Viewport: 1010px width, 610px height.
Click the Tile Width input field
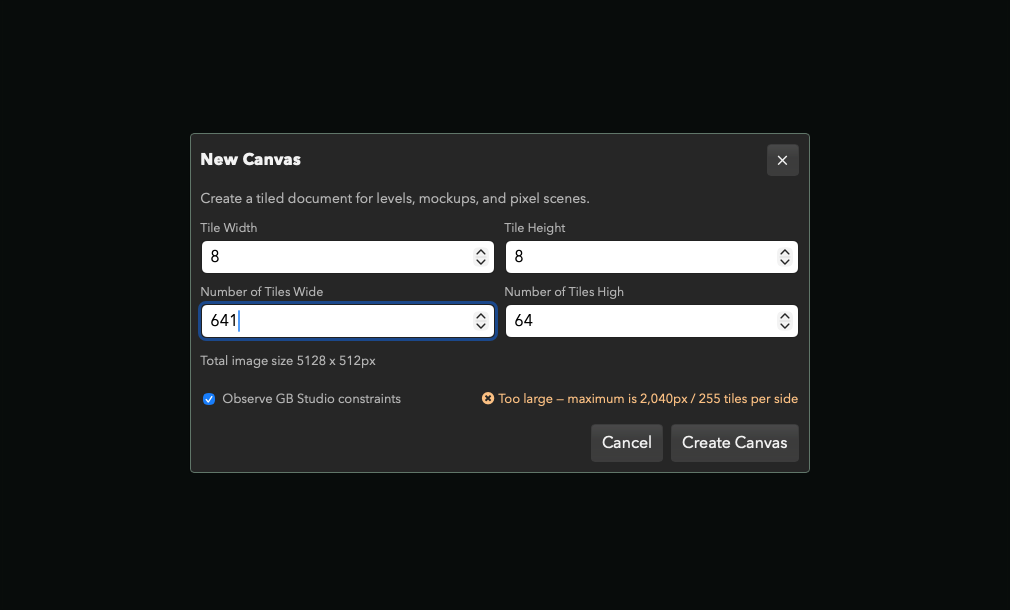pos(335,257)
